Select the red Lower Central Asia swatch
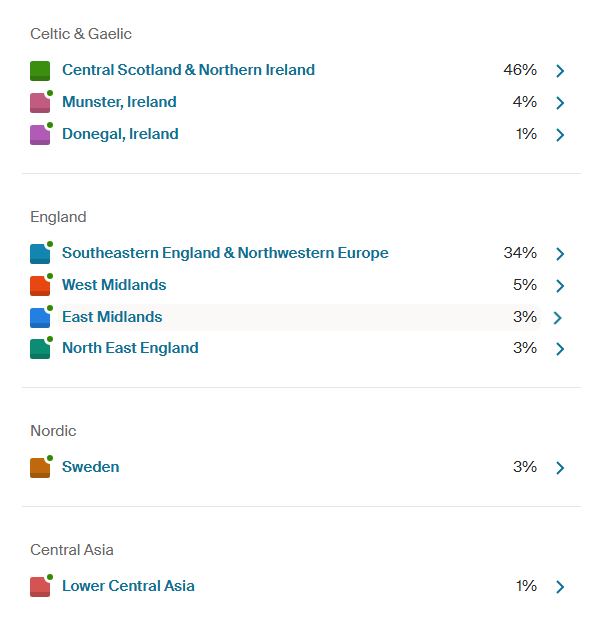This screenshot has width=613, height=635. pyautogui.click(x=40, y=587)
